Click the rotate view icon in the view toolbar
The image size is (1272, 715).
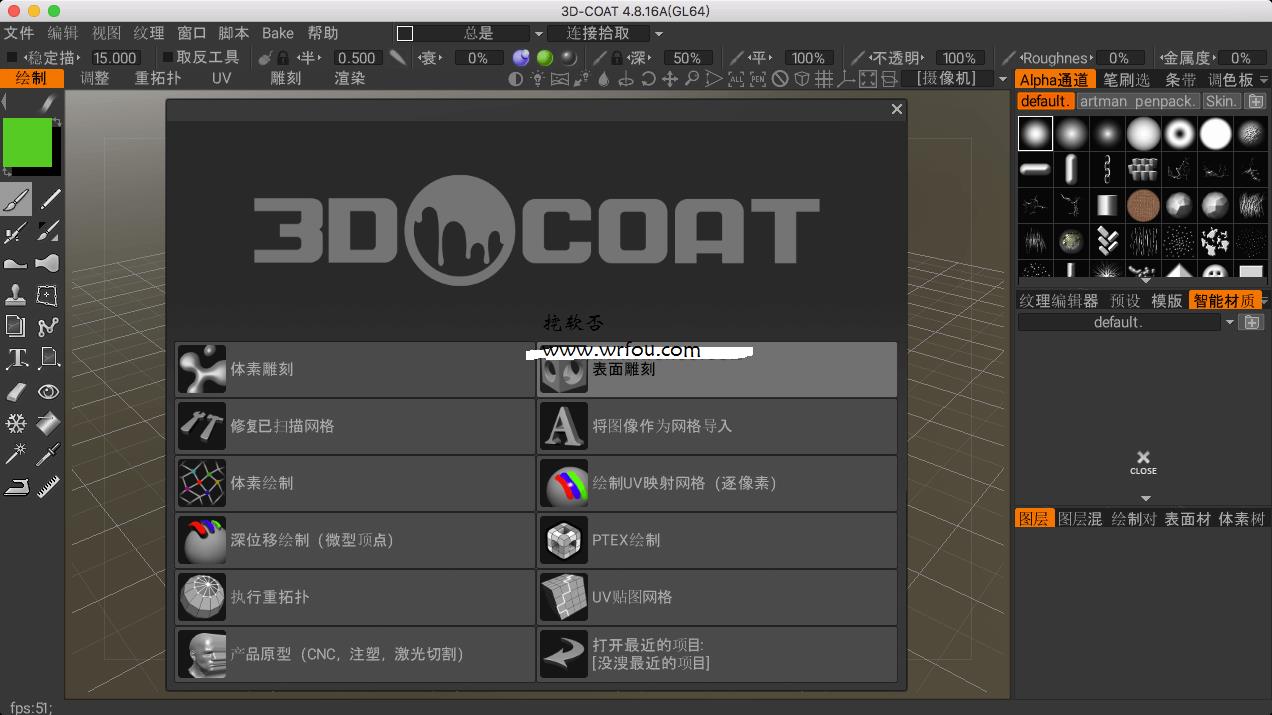click(x=648, y=78)
